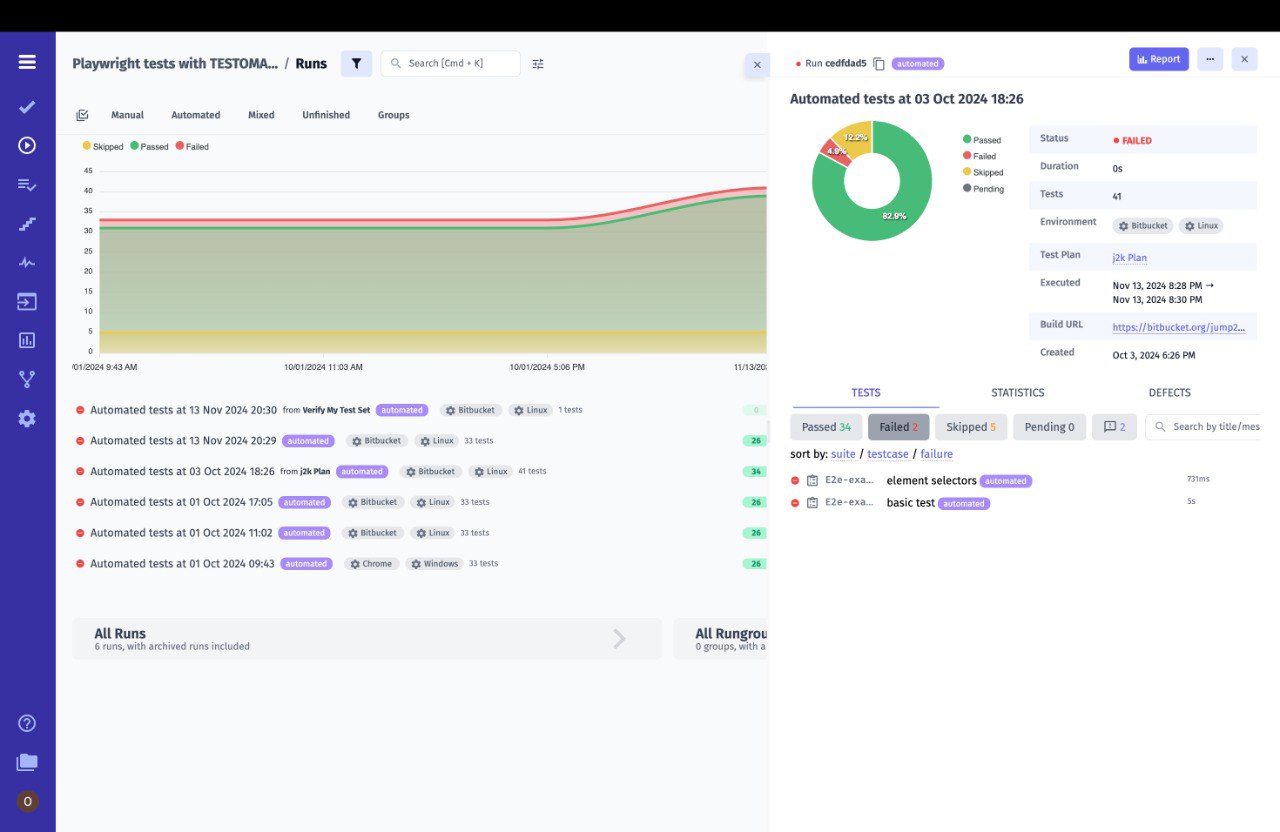Viewport: 1280px width, 832px height.
Task: Open the j2k Plan link
Action: coord(1129,257)
